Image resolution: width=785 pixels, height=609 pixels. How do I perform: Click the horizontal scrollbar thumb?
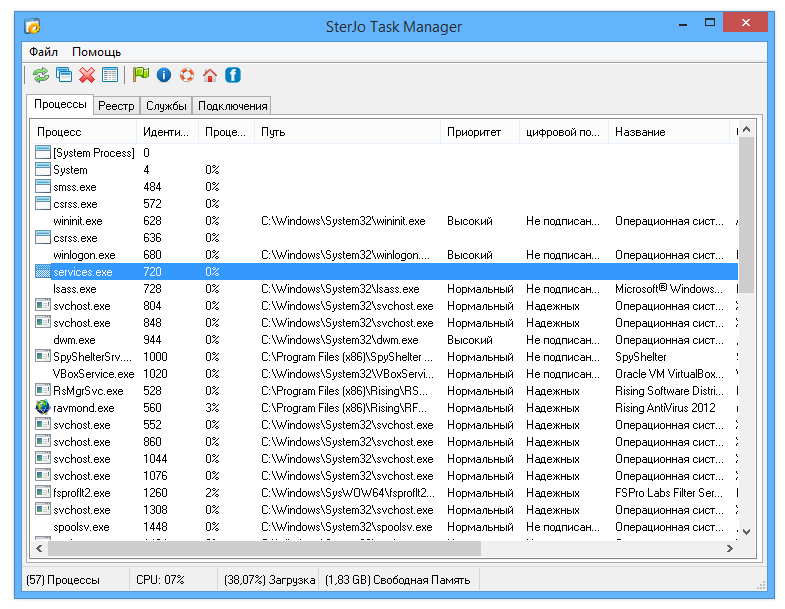click(x=264, y=548)
